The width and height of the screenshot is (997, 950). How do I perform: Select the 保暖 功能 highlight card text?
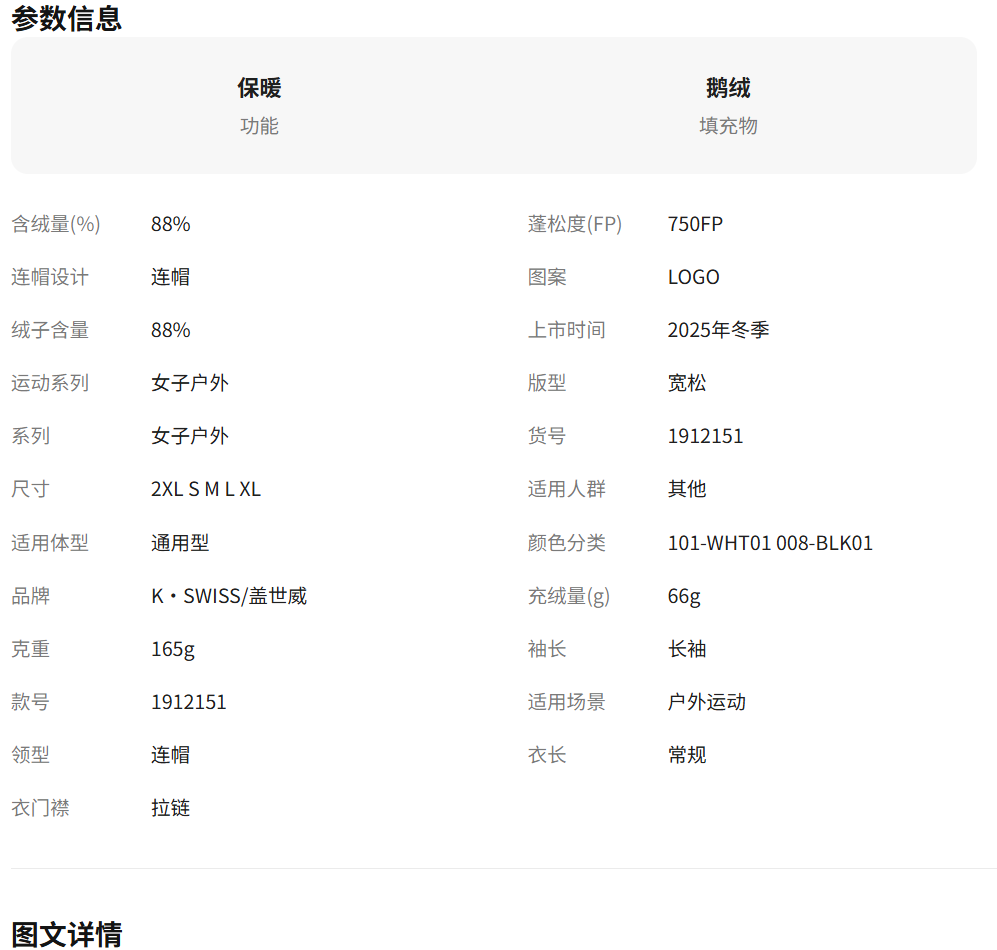pyautogui.click(x=259, y=88)
